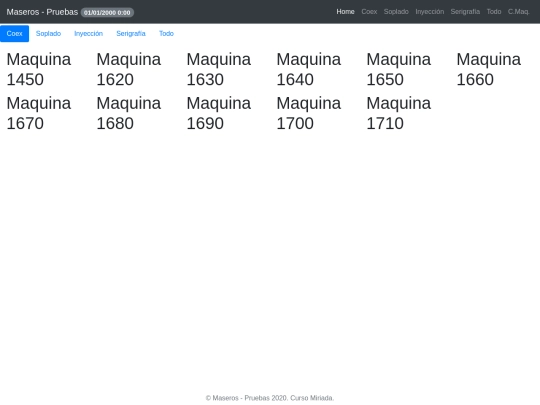Switch to the Inyección pill tab
Screen dimensions: 540x405
(x=89, y=33)
